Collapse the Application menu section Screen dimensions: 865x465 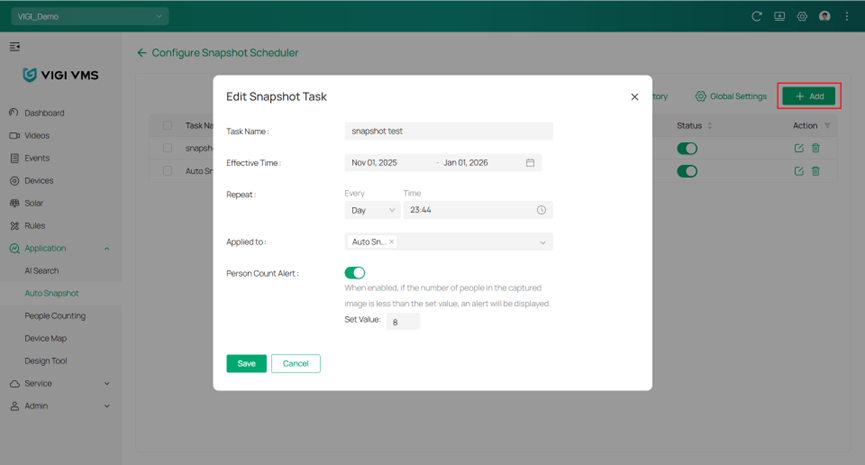[x=107, y=249]
